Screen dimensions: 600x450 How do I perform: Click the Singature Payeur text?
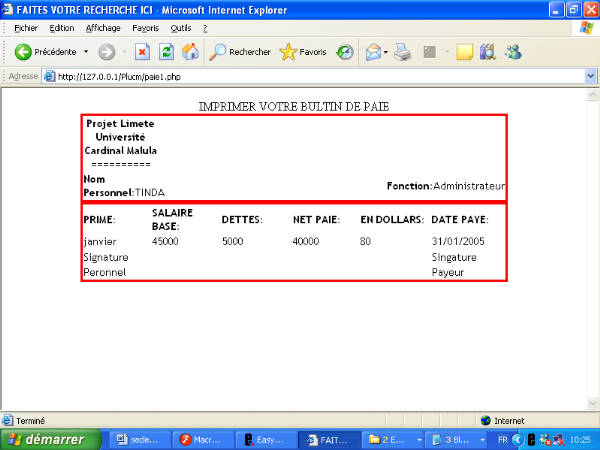click(x=454, y=265)
